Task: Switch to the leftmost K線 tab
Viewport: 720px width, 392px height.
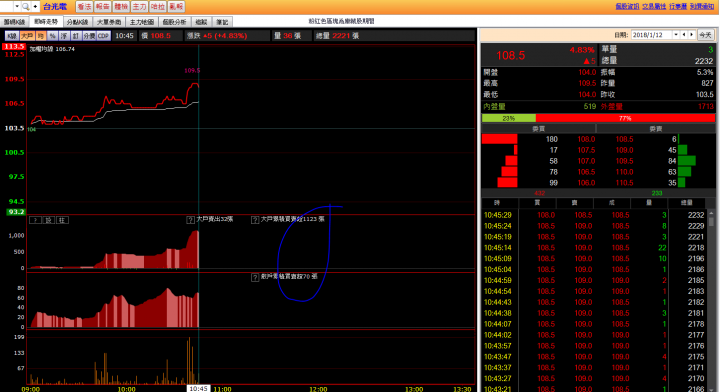Action: (14, 22)
